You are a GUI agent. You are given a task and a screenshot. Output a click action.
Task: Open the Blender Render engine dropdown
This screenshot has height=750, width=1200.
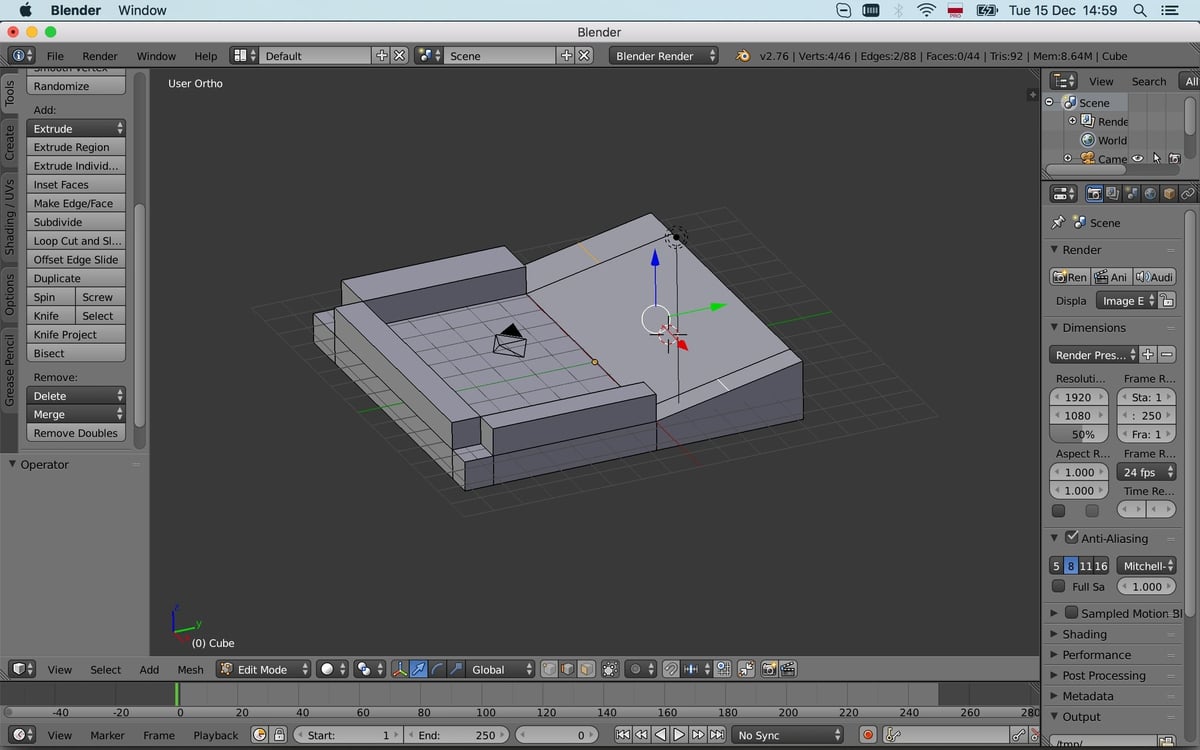coord(663,56)
